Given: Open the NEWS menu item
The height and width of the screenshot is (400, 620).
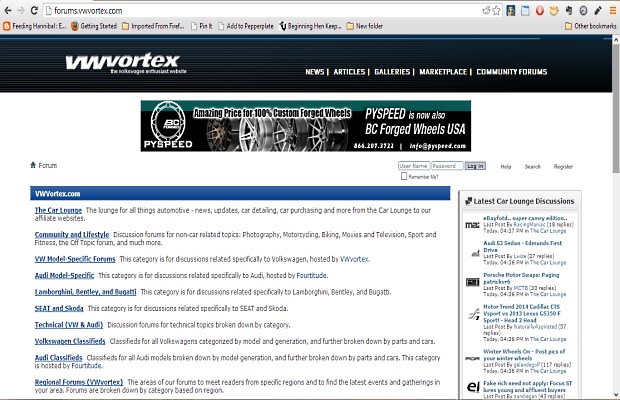Looking at the screenshot, I should (x=315, y=72).
